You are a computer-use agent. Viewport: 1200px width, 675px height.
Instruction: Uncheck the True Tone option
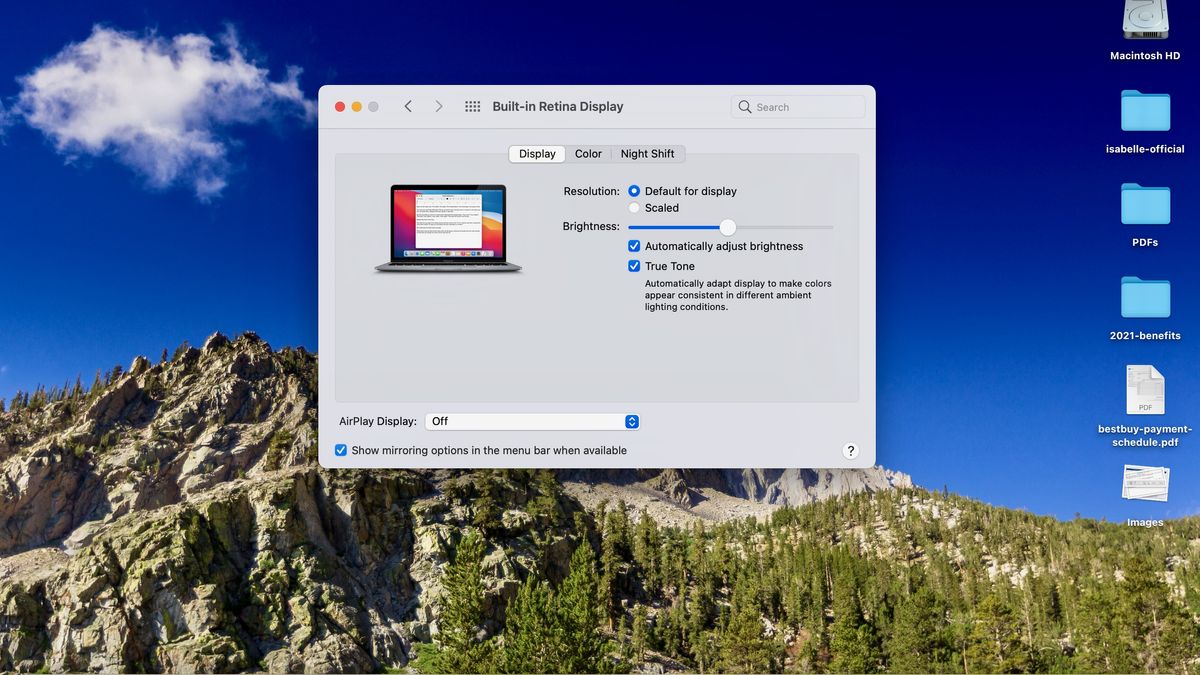click(634, 266)
